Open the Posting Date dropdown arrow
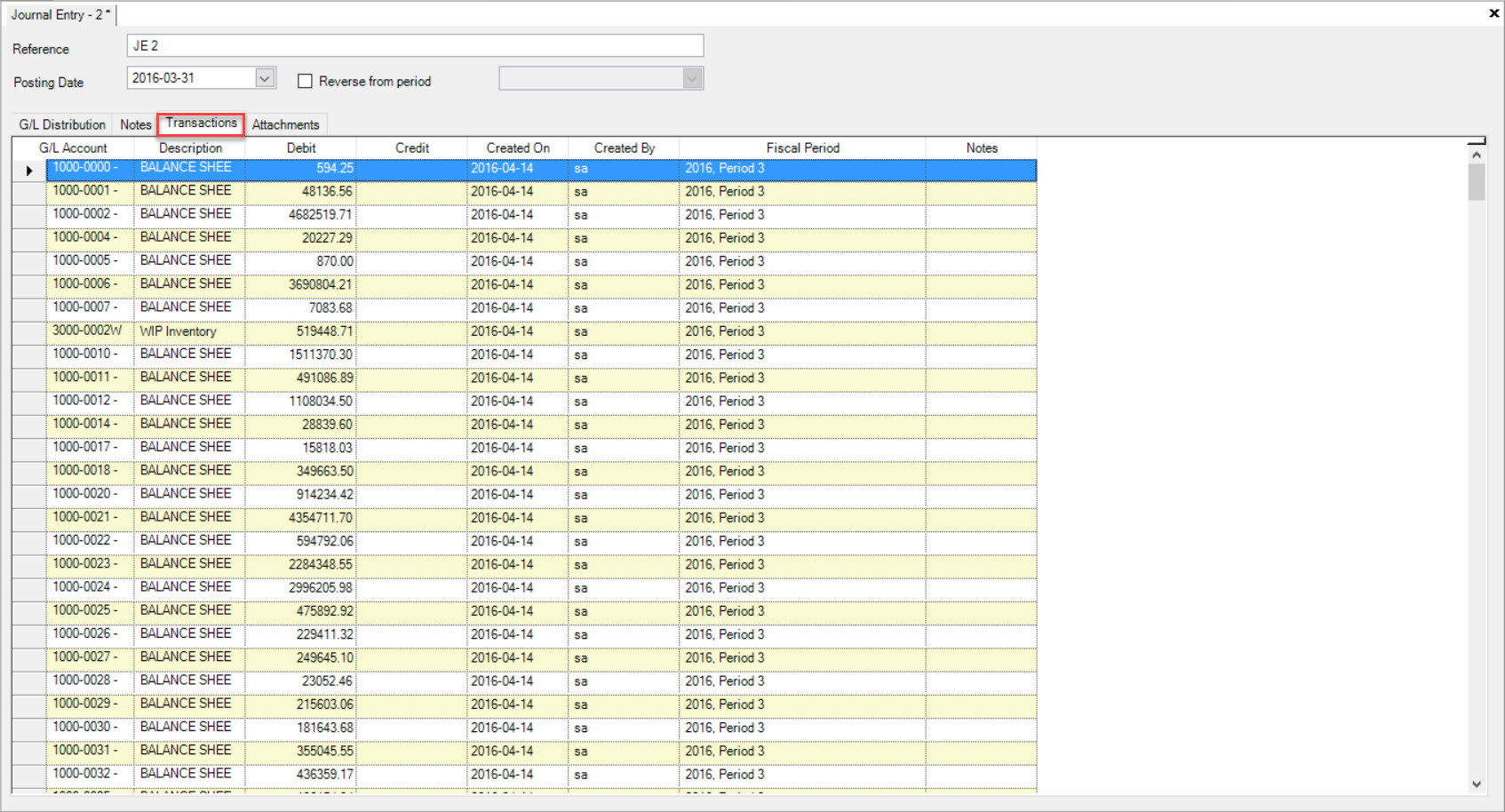The image size is (1505, 812). 265,78
